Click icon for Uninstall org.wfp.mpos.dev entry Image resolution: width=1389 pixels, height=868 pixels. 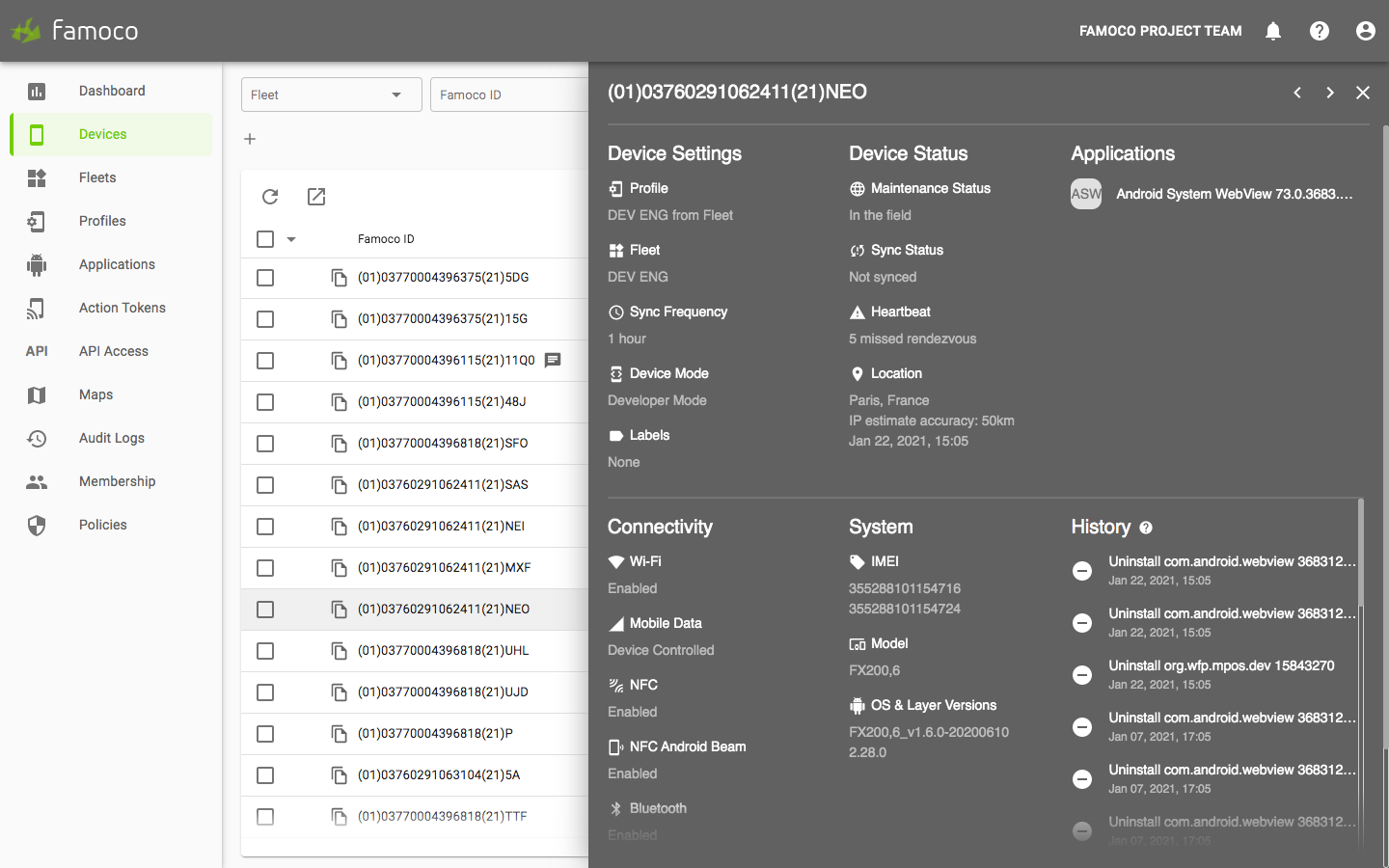coord(1082,675)
